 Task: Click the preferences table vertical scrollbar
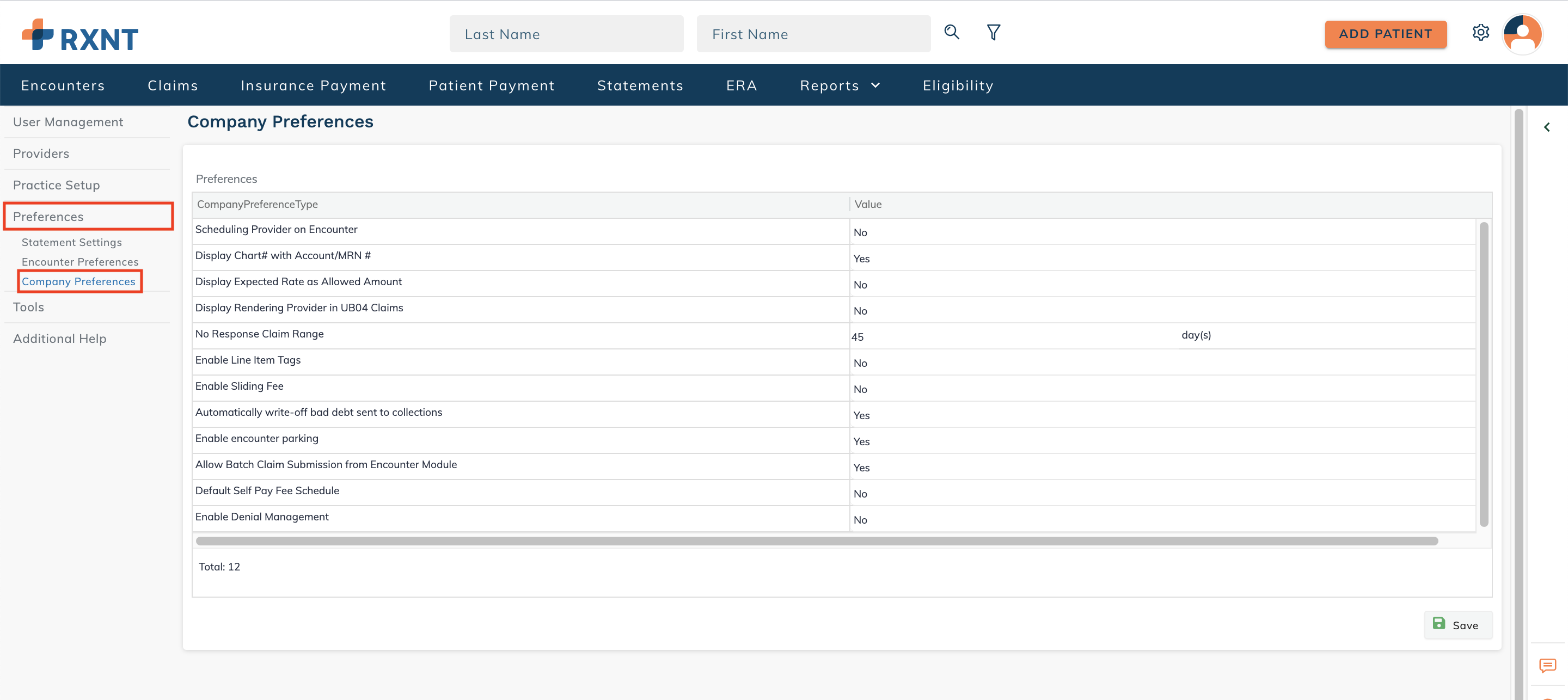point(1484,374)
